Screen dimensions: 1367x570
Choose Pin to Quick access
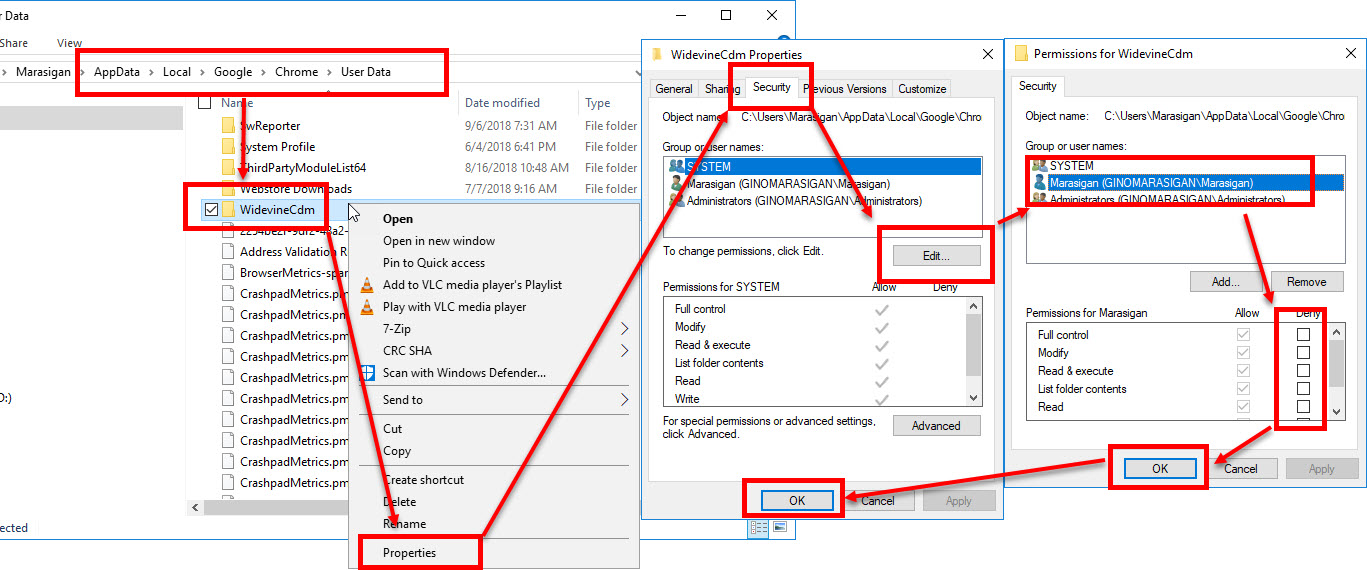tap(434, 263)
